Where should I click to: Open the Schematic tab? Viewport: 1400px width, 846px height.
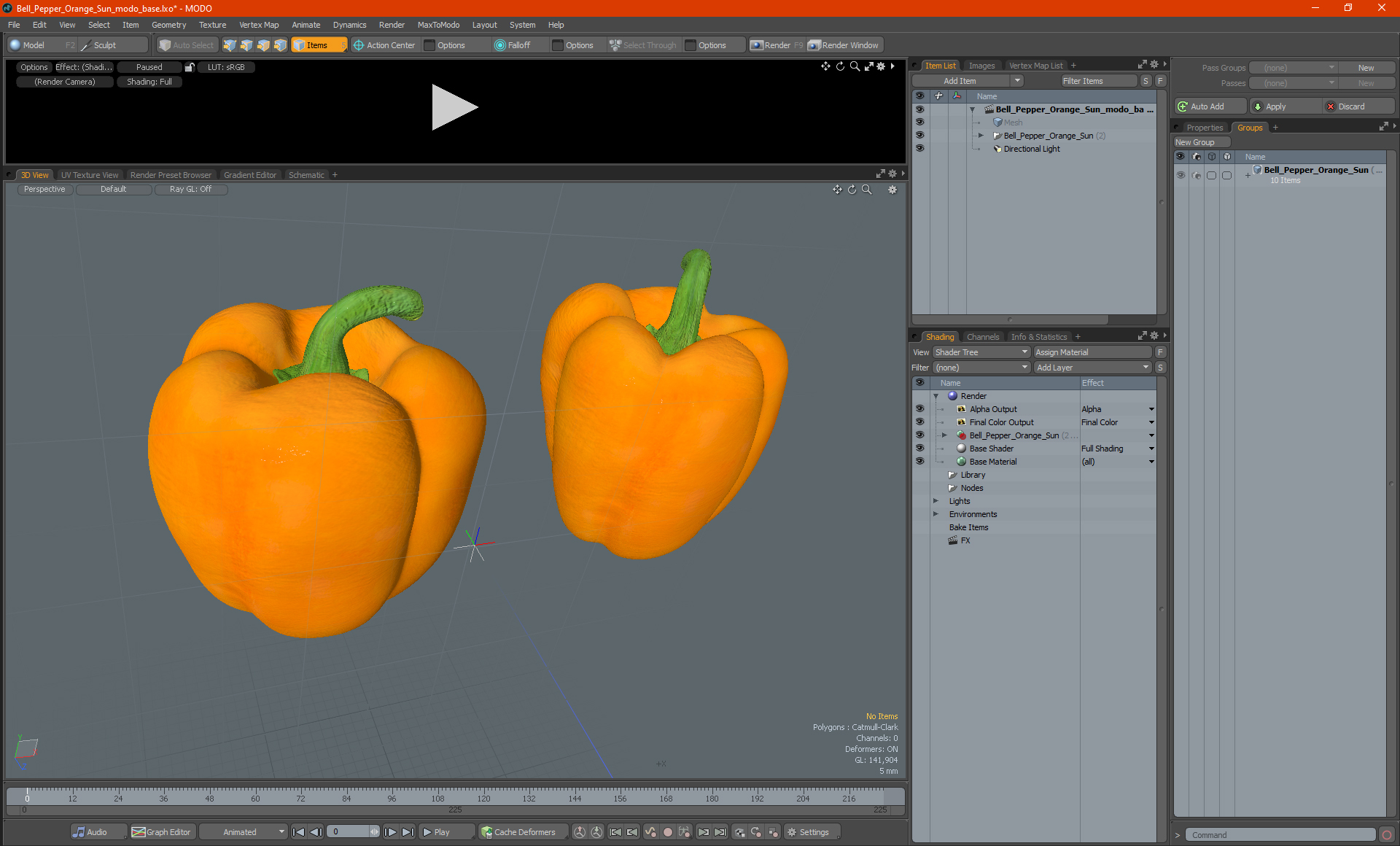tap(306, 175)
